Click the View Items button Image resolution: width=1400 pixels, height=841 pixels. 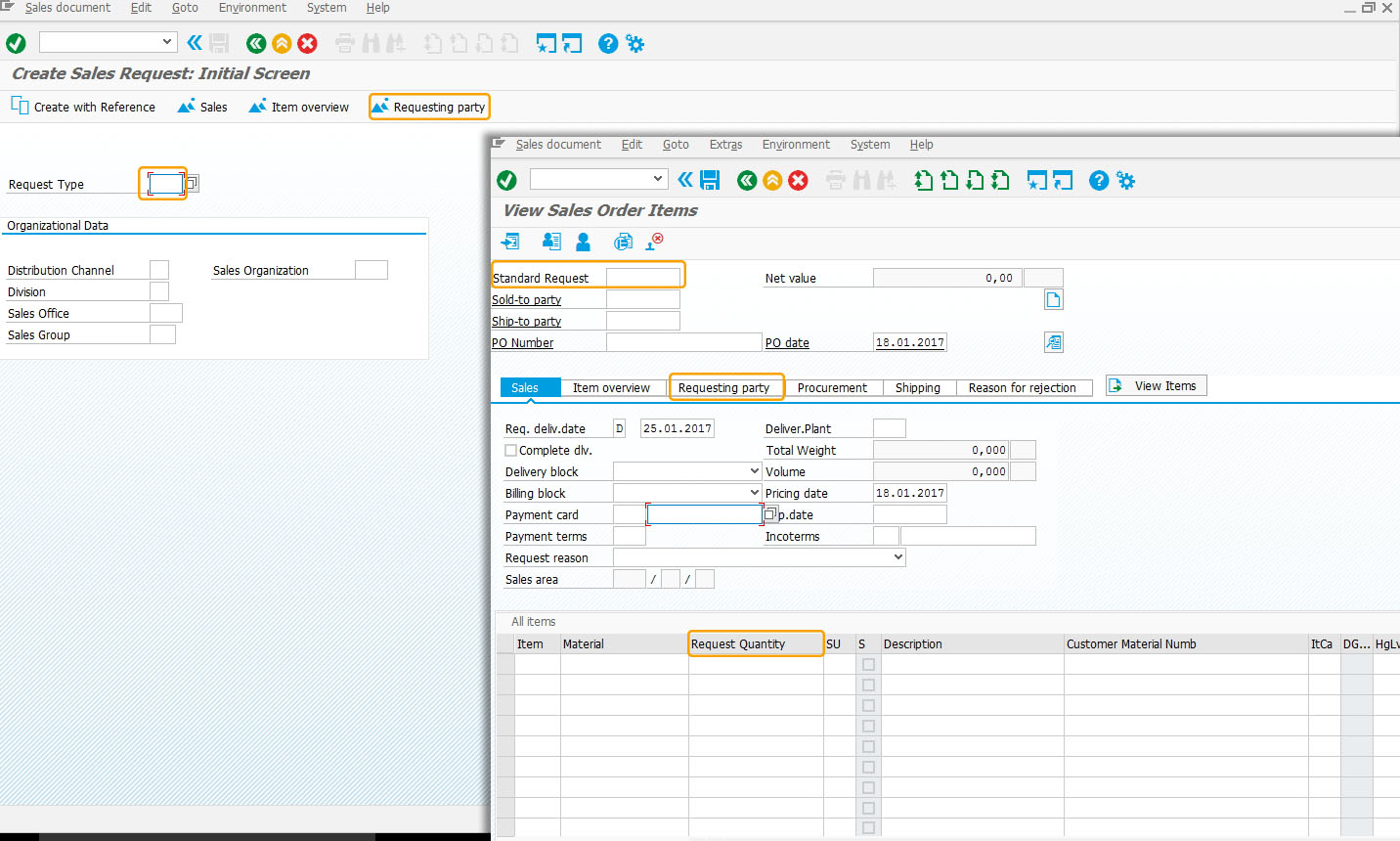1157,385
